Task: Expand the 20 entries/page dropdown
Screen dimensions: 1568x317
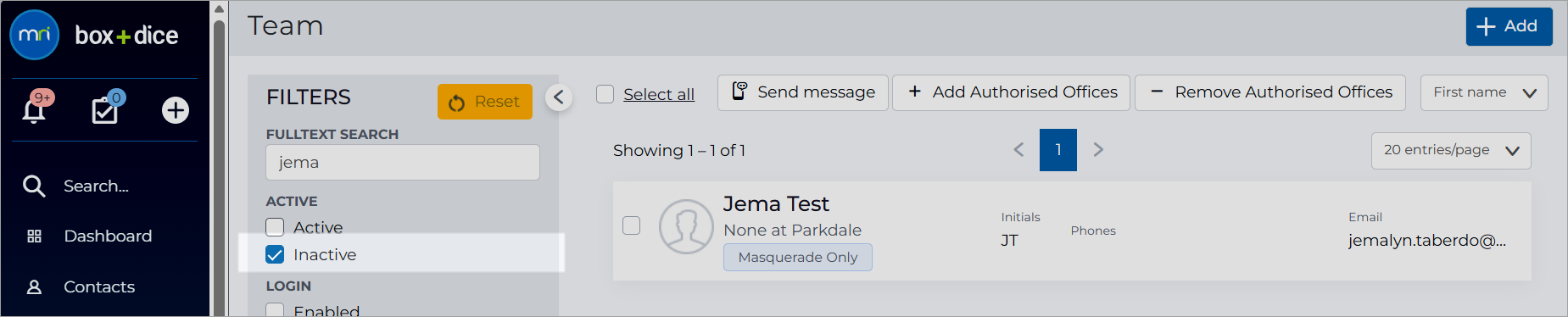Action: pyautogui.click(x=1451, y=151)
